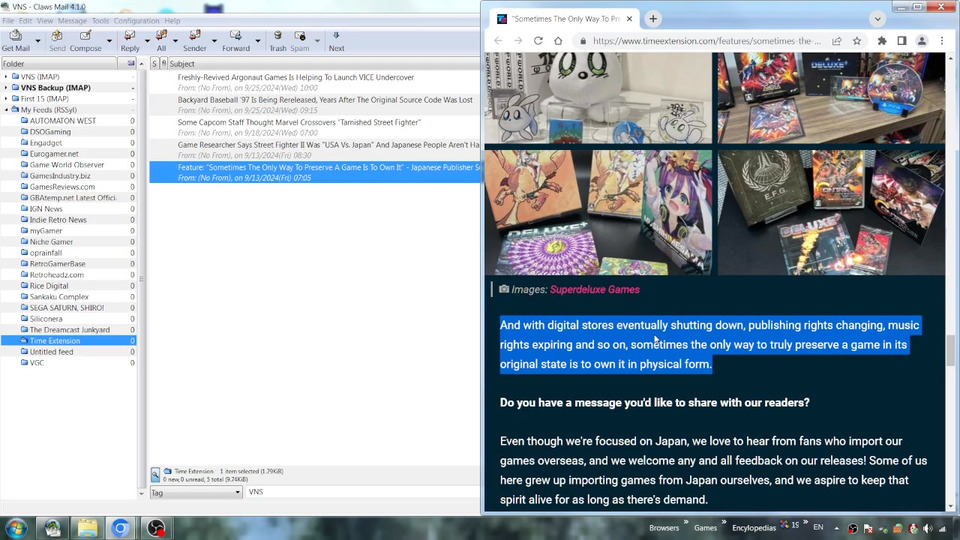The image size is (960, 540).
Task: Click the Forward toolbar icon
Action: coord(236,41)
